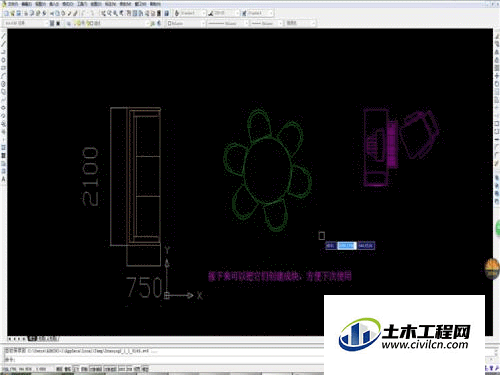Image resolution: width=500 pixels, height=375 pixels.
Task: Open the 编辑 (Edit) menu
Action: tap(27, 4)
